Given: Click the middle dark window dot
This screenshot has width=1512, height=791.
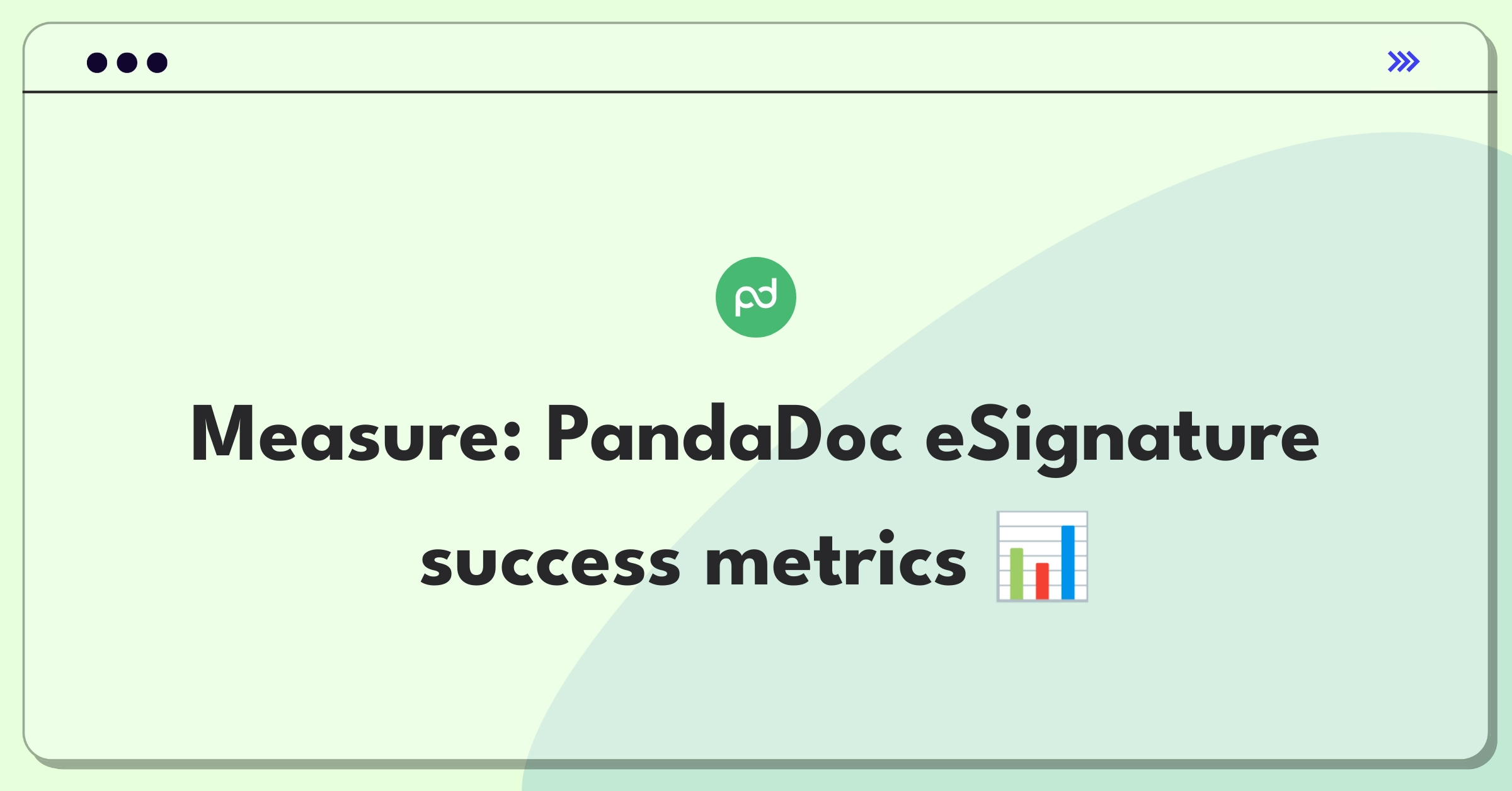Looking at the screenshot, I should click(127, 62).
